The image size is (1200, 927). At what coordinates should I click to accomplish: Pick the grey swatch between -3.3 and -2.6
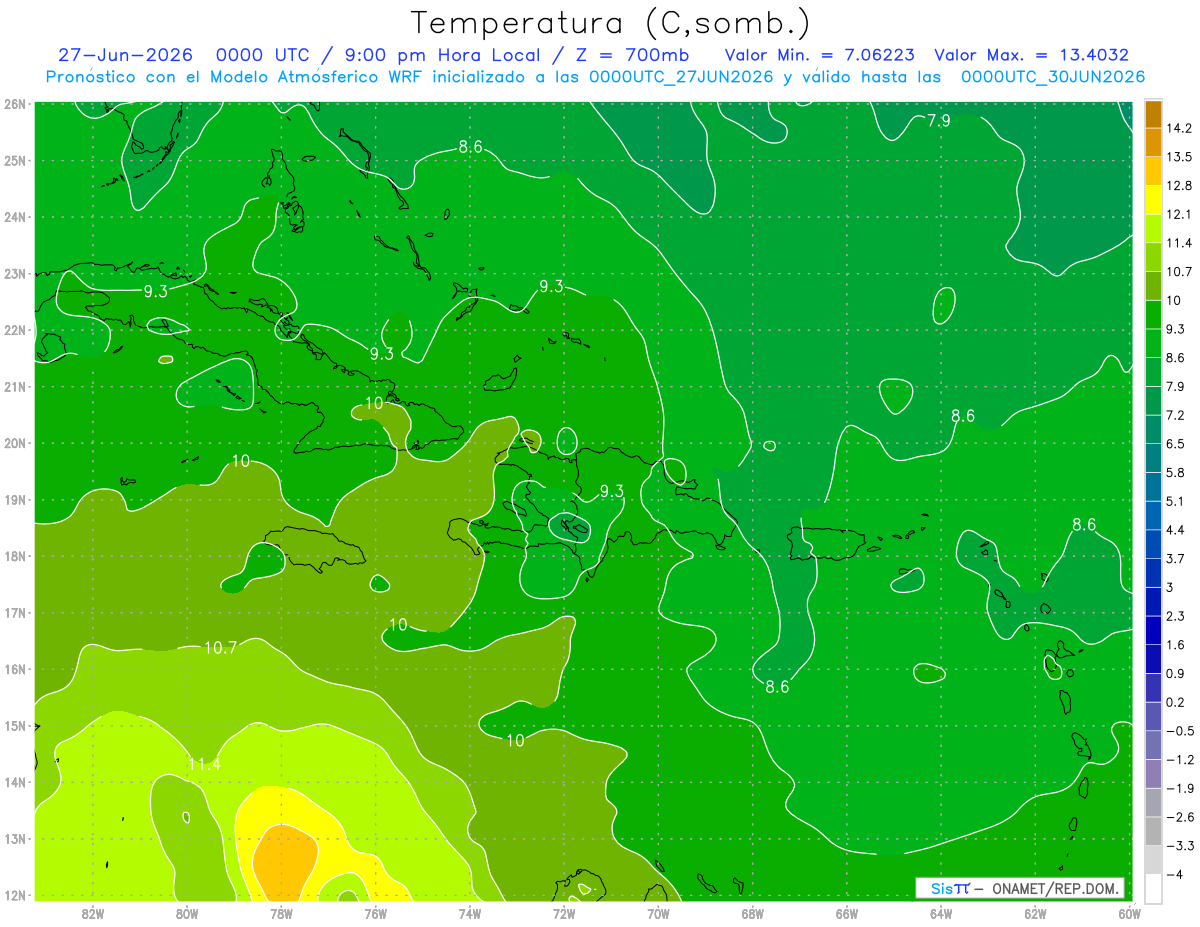tap(1154, 831)
